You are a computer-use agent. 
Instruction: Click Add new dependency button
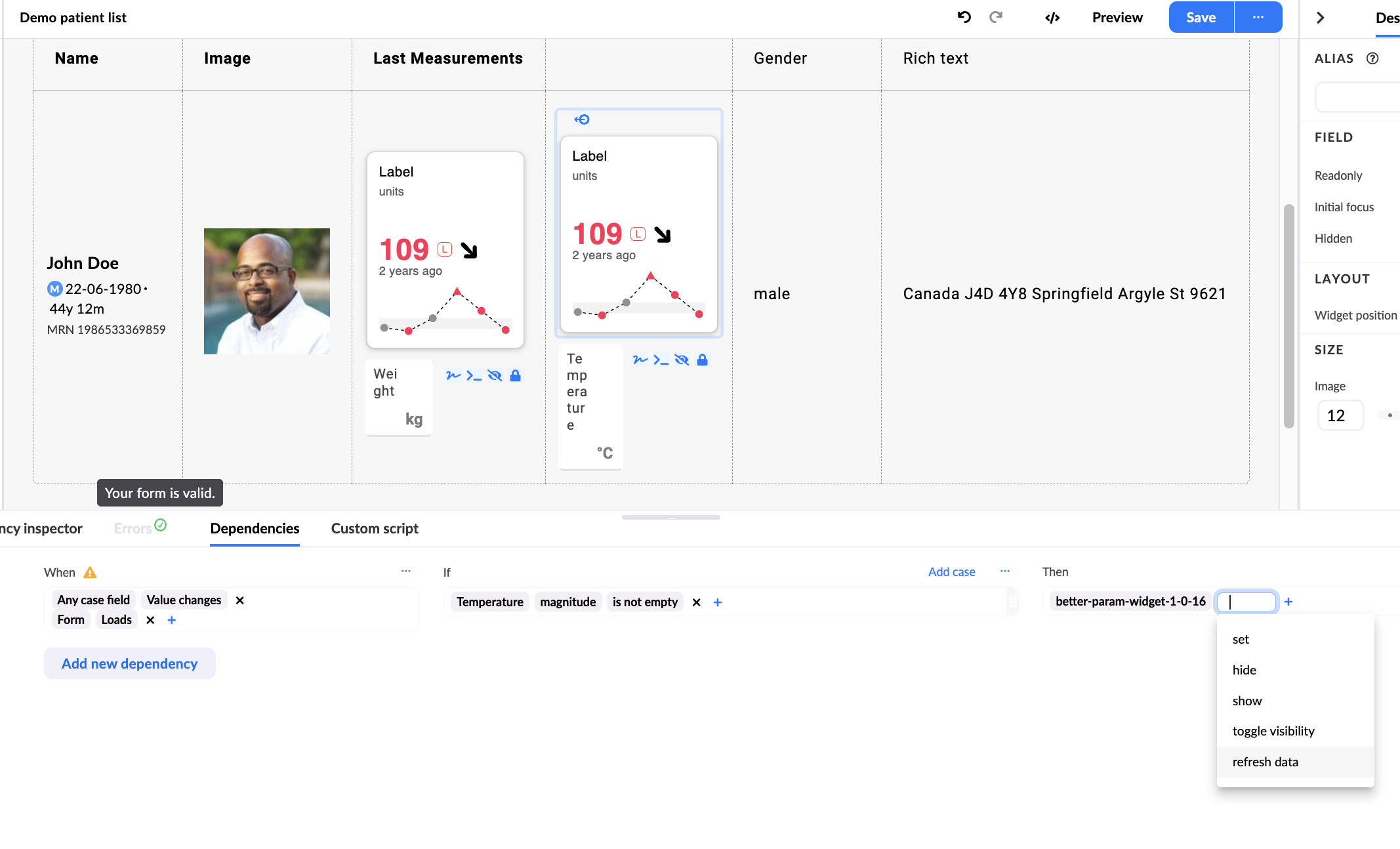[x=130, y=663]
